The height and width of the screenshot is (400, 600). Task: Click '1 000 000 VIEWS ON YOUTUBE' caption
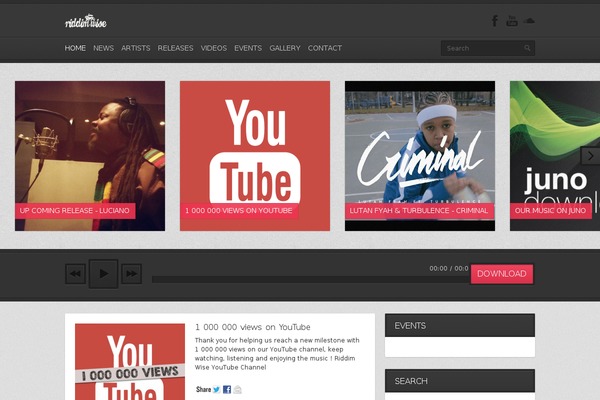tap(239, 211)
